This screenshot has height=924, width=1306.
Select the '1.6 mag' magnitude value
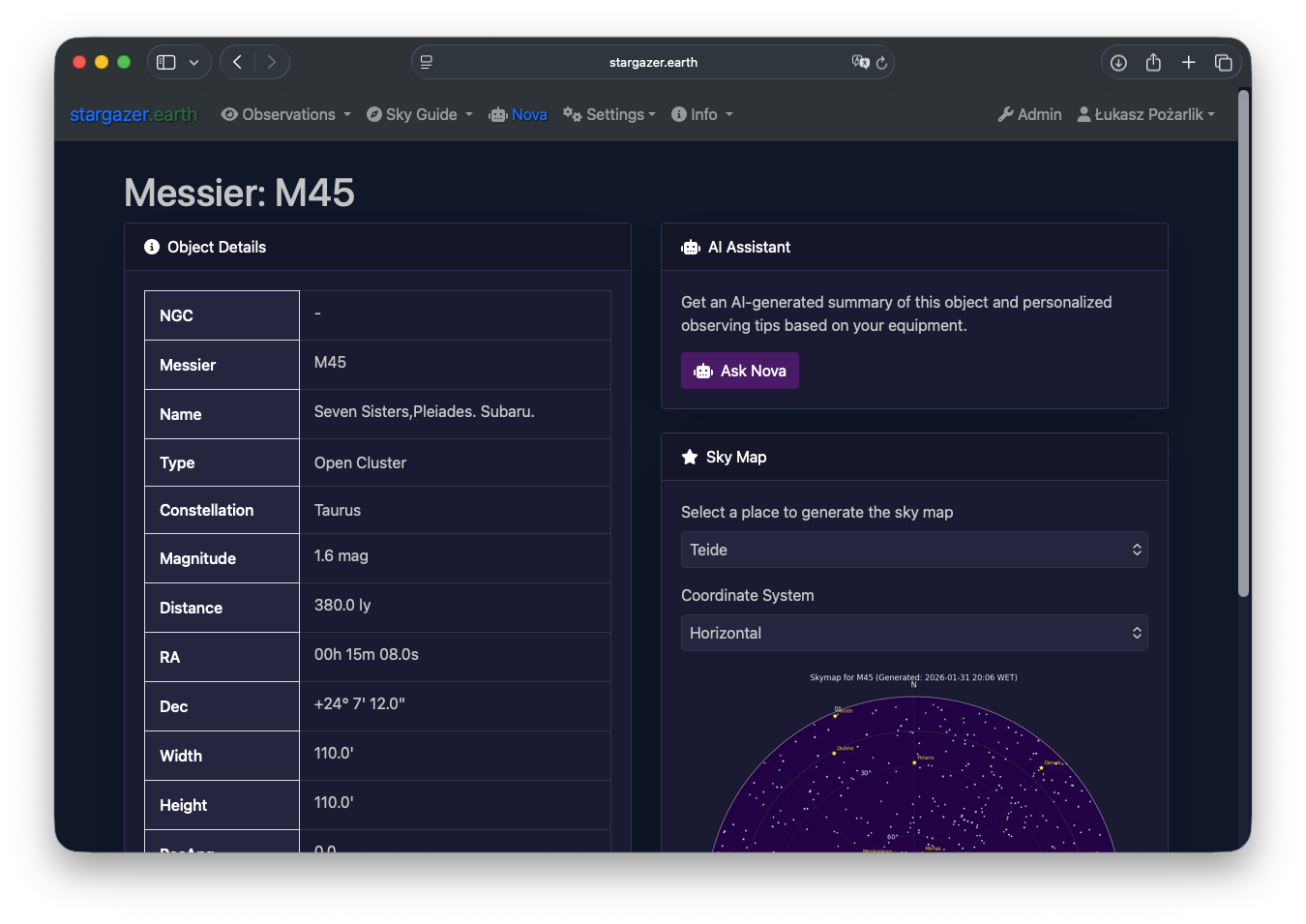click(341, 555)
